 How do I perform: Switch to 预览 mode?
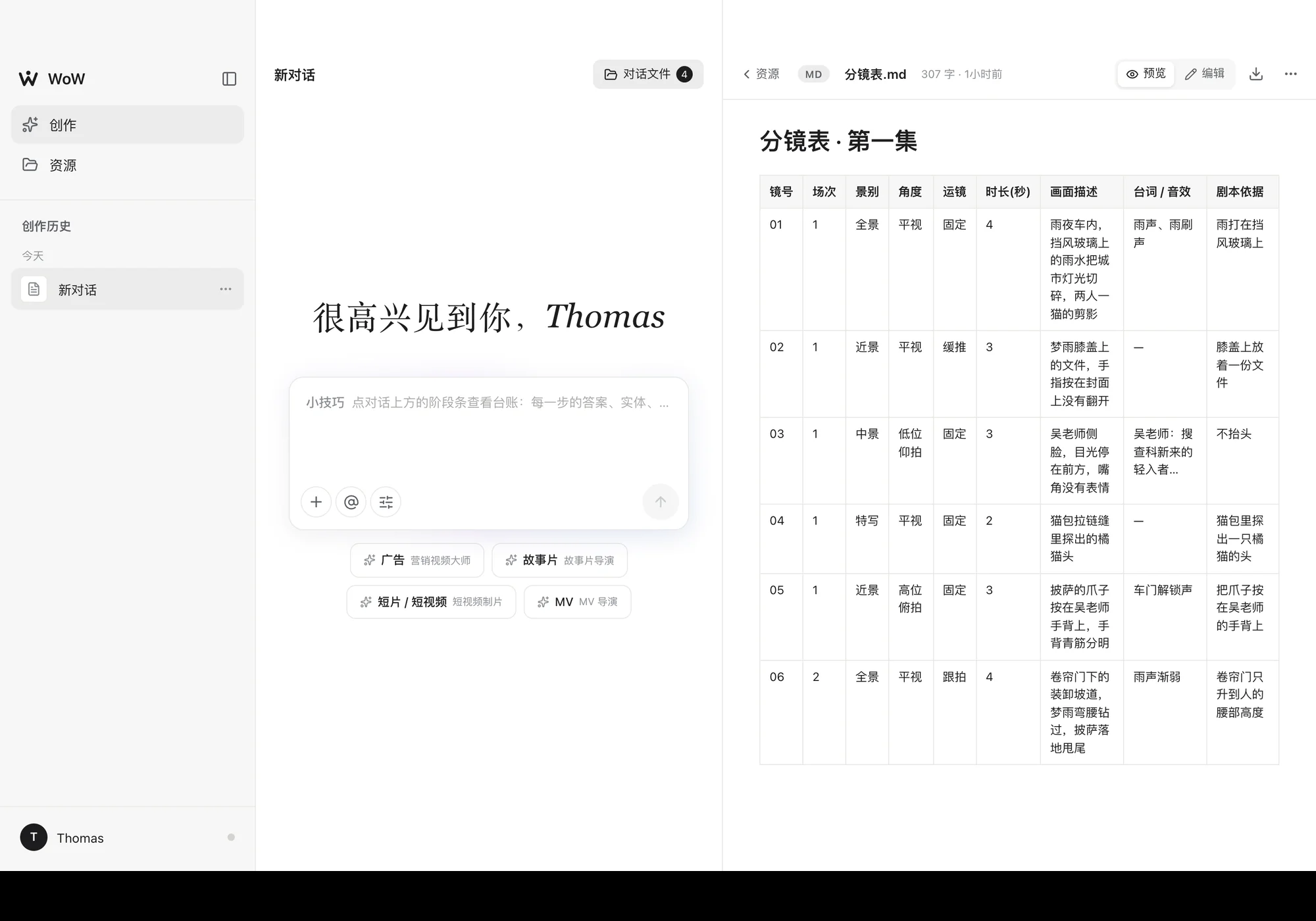[1146, 74]
